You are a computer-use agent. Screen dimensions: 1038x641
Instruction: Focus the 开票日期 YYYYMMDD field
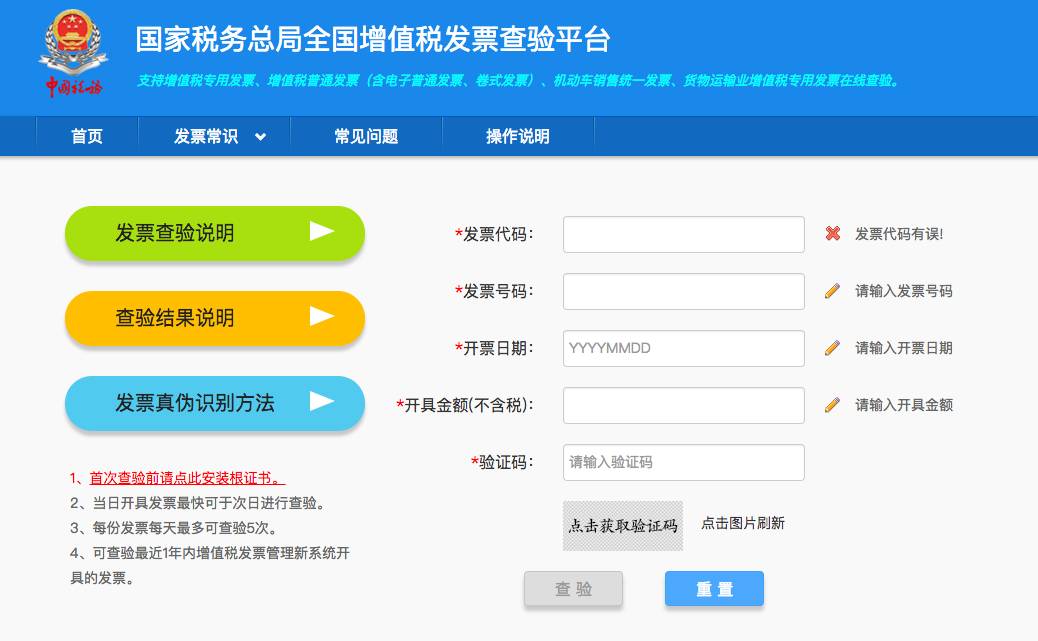click(x=684, y=348)
